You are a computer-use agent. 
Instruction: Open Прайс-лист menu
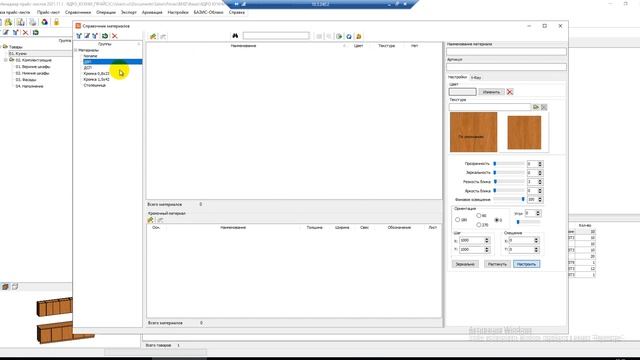[x=48, y=12]
